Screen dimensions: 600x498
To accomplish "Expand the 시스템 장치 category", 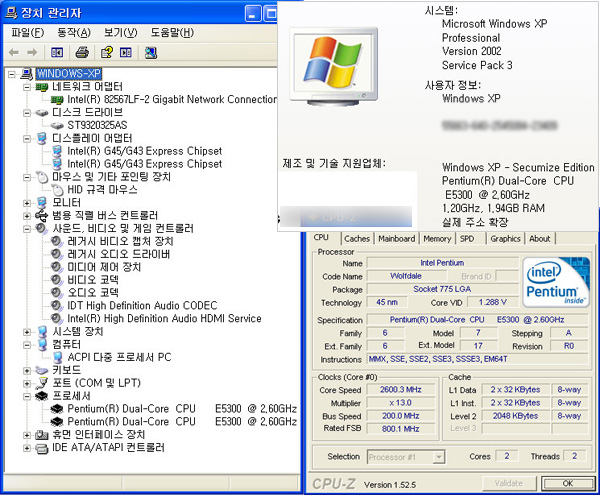I will tap(26, 332).
